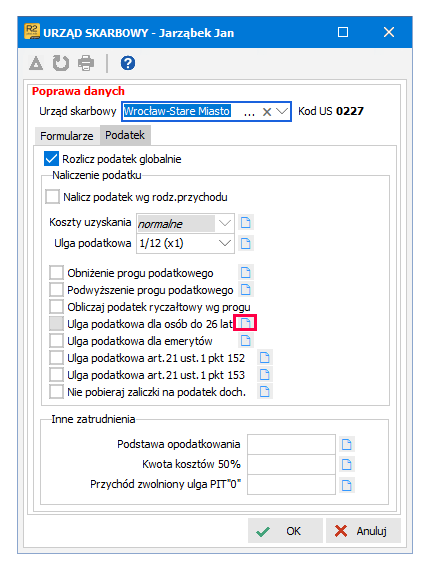442x582 pixels.
Task: Enable Nalicz podatek wg rodz.przychodu
Action: tap(52, 197)
